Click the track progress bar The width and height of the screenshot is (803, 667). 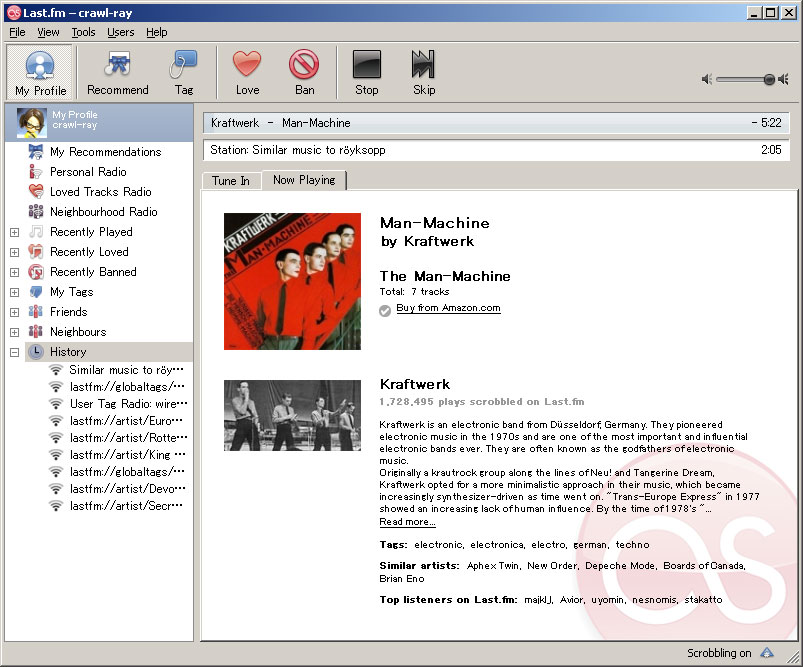tap(496, 123)
